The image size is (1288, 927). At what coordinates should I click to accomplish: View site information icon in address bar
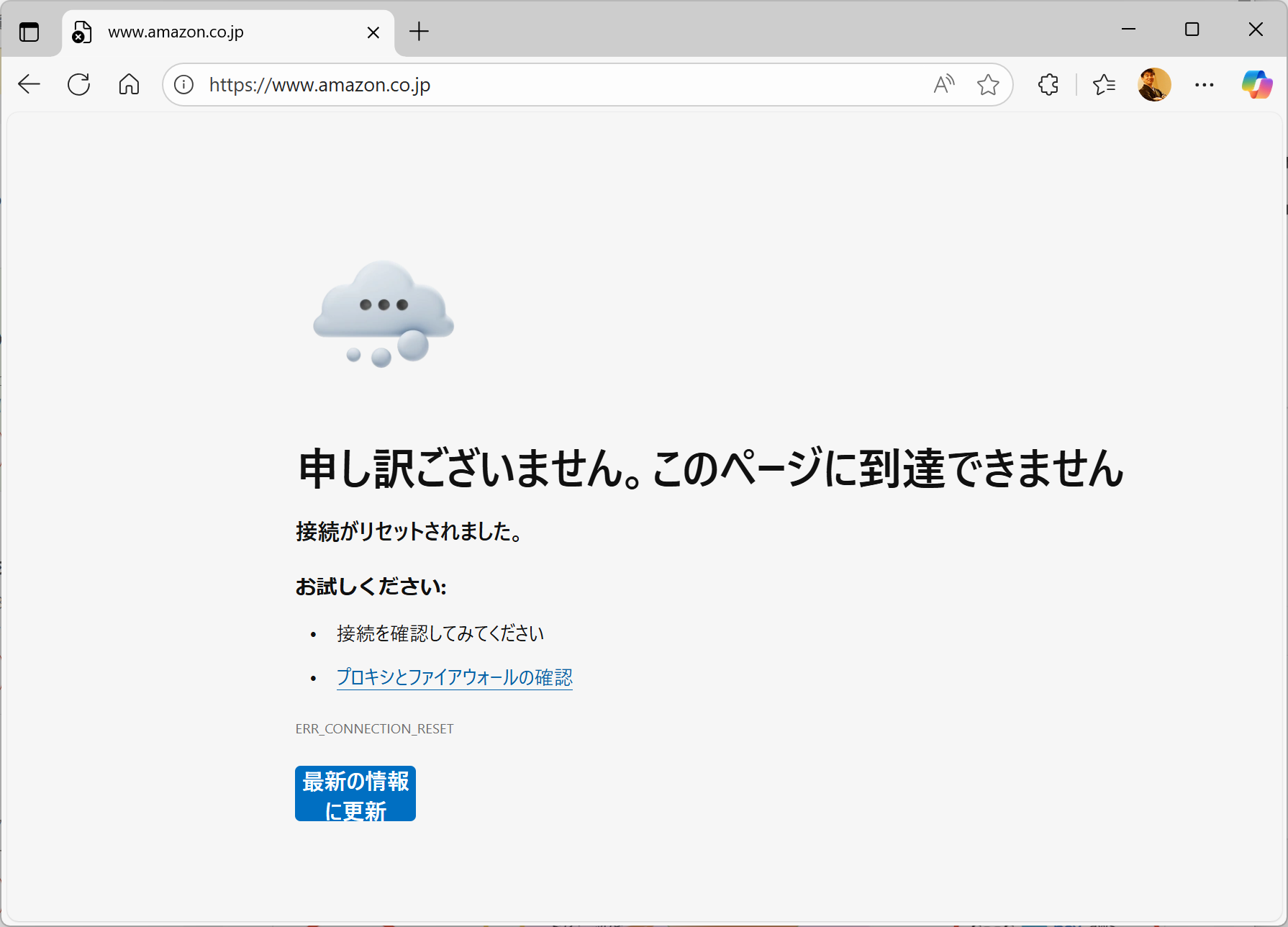click(184, 85)
